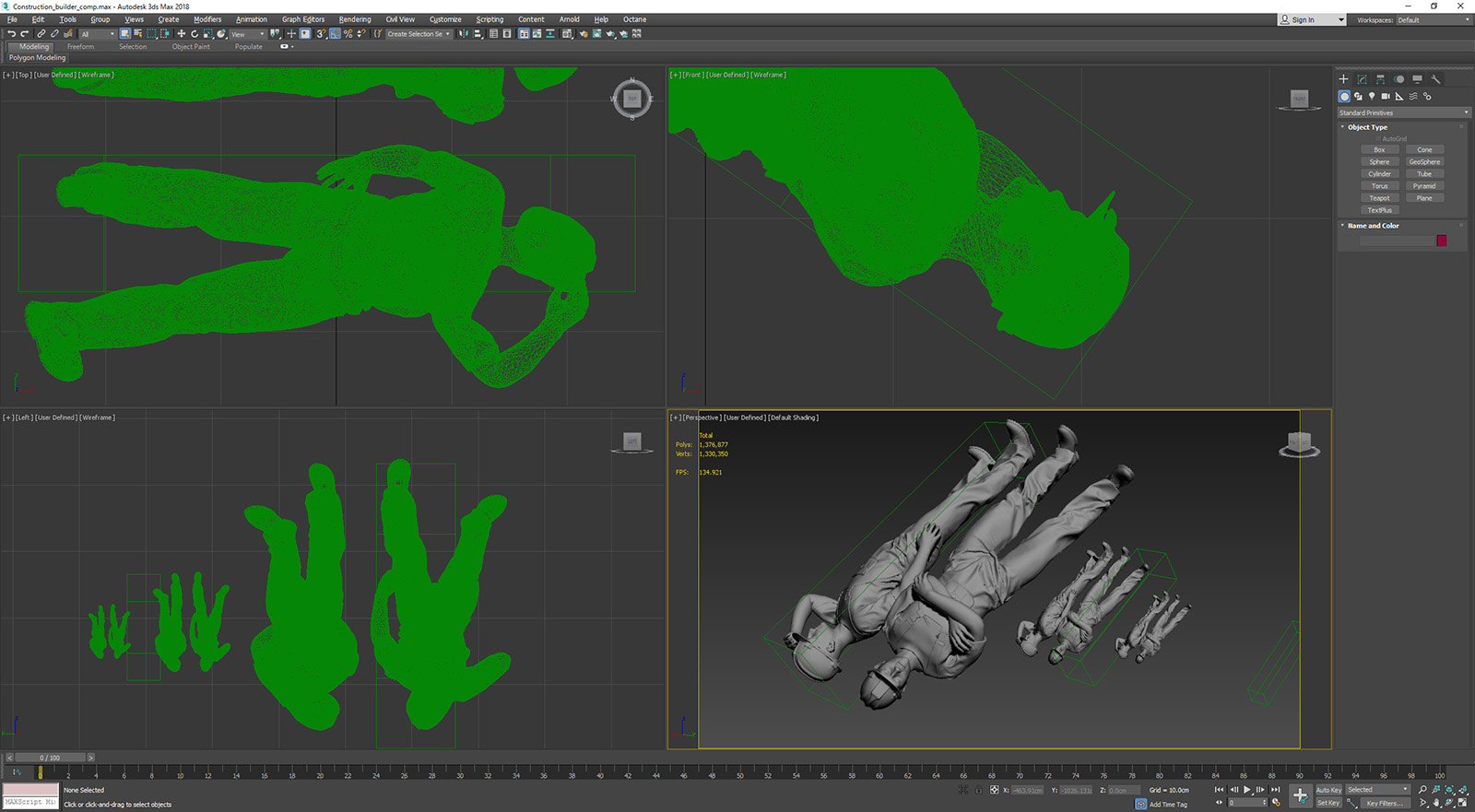The width and height of the screenshot is (1475, 812).
Task: Open Select by Name dialog icon
Action: coord(137,34)
